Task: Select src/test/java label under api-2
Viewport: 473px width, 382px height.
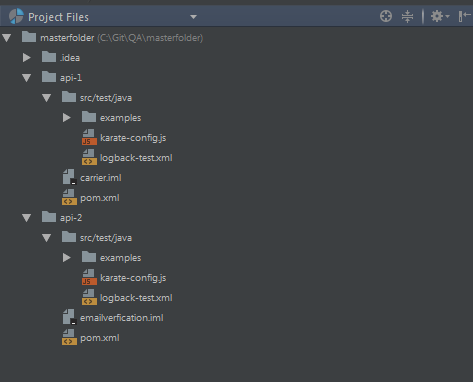Action: (106, 238)
